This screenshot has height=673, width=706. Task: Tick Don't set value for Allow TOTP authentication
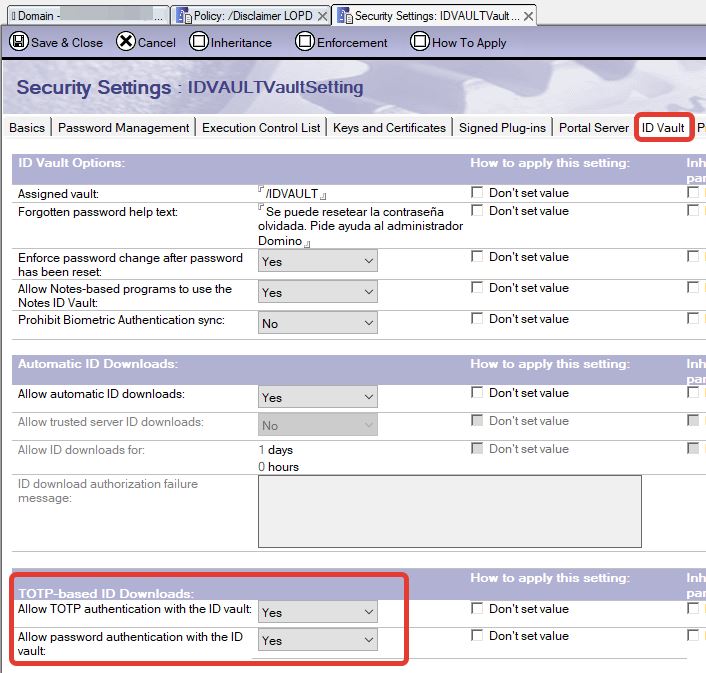[477, 608]
